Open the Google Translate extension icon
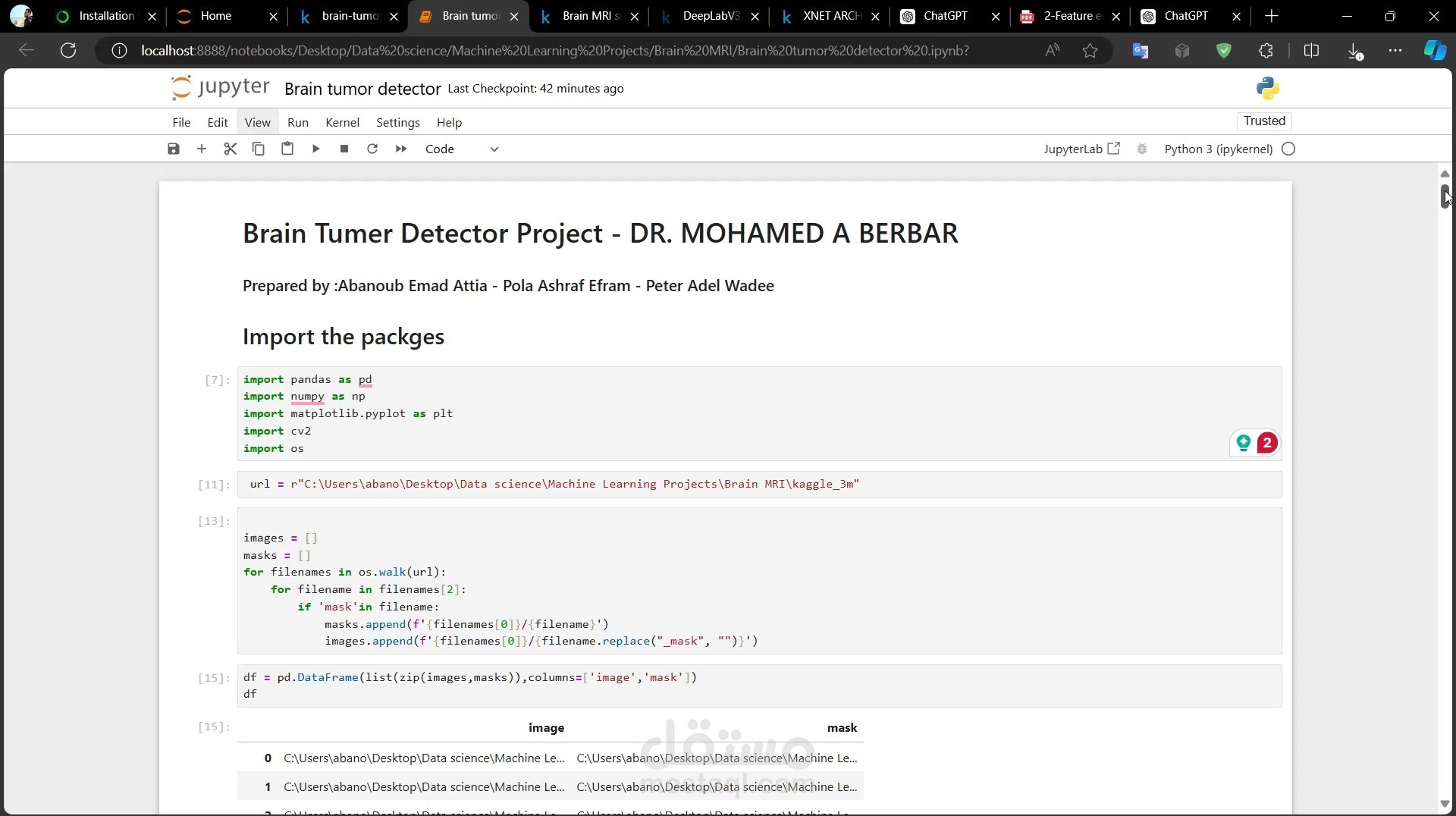The image size is (1456, 816). point(1141,51)
